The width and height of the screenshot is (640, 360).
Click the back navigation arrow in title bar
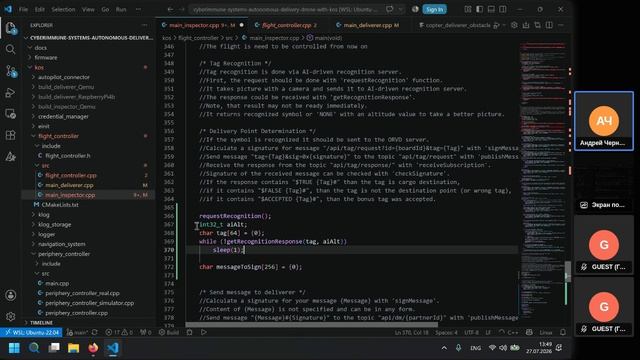(x=170, y=9)
